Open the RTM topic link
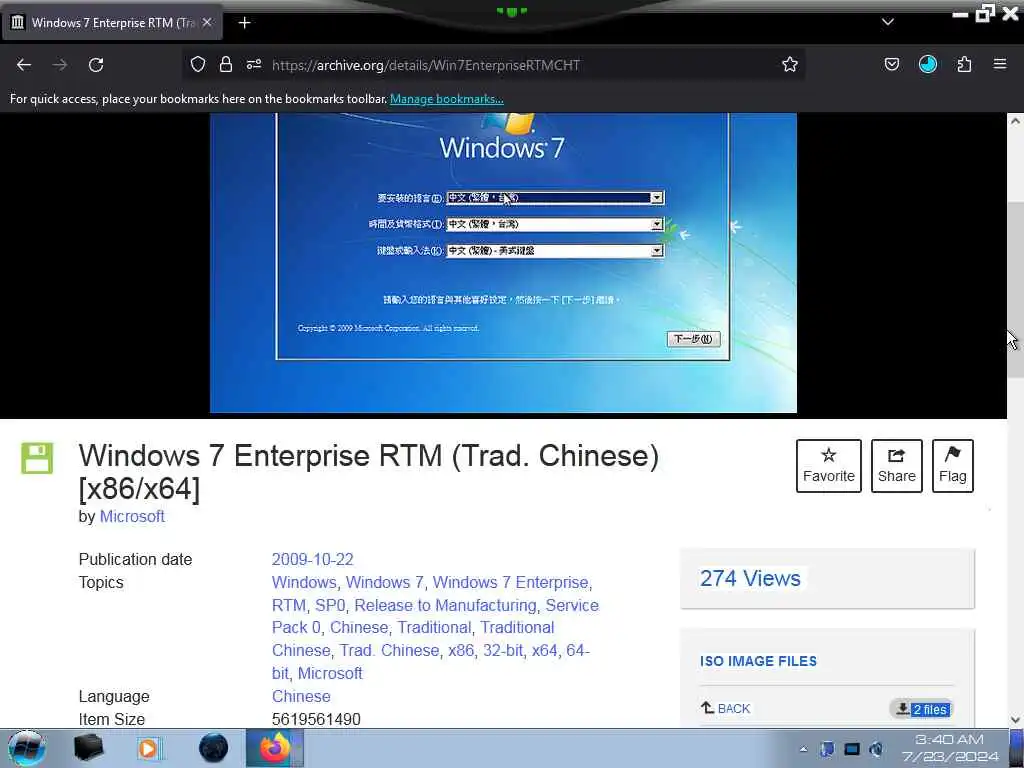1024x768 pixels. (x=288, y=605)
